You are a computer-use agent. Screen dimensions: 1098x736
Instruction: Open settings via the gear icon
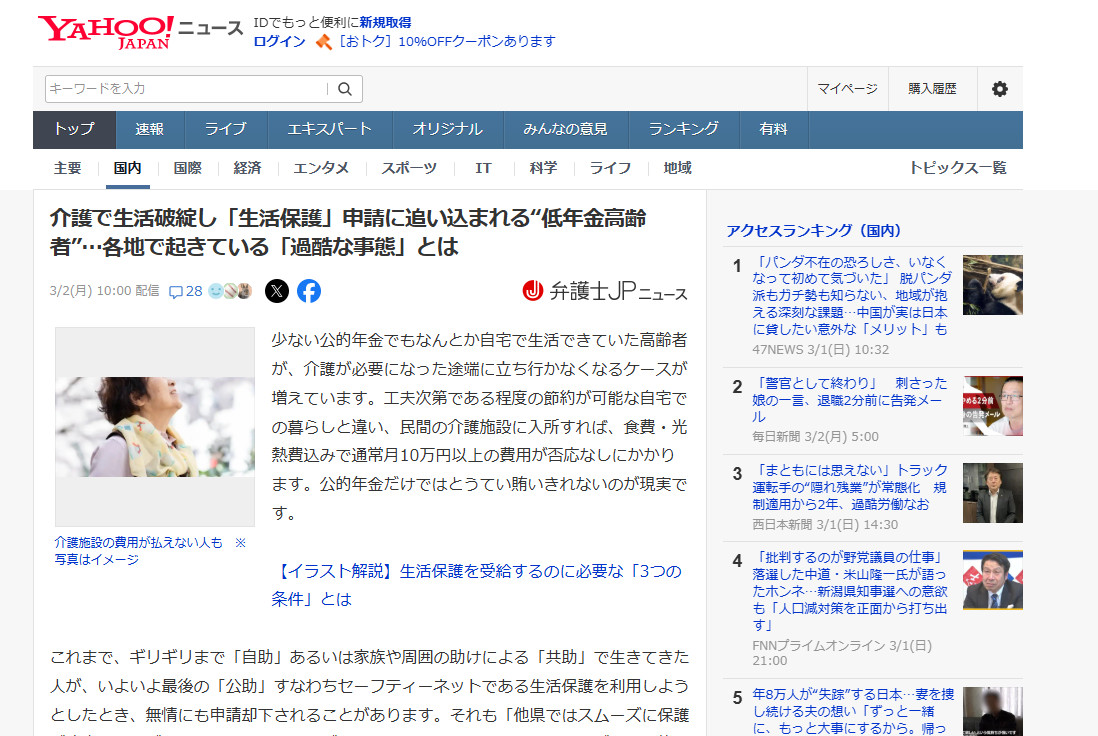pyautogui.click(x=999, y=89)
